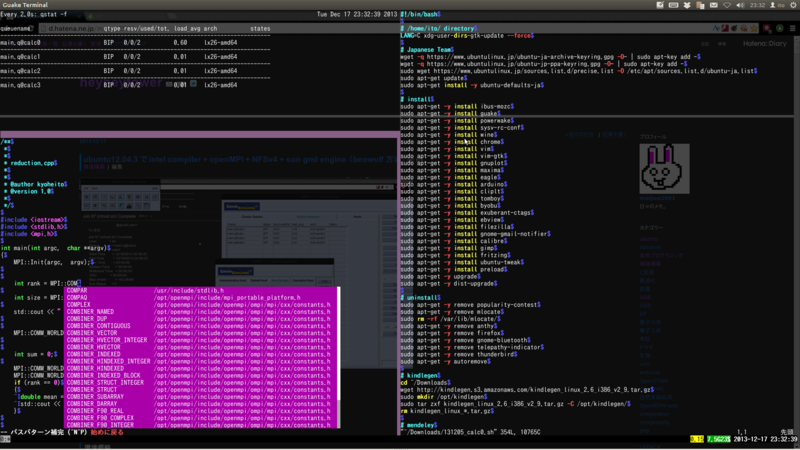Click the '#include <mpi.h>' line
Screen dimensions: 800x450
29,234
